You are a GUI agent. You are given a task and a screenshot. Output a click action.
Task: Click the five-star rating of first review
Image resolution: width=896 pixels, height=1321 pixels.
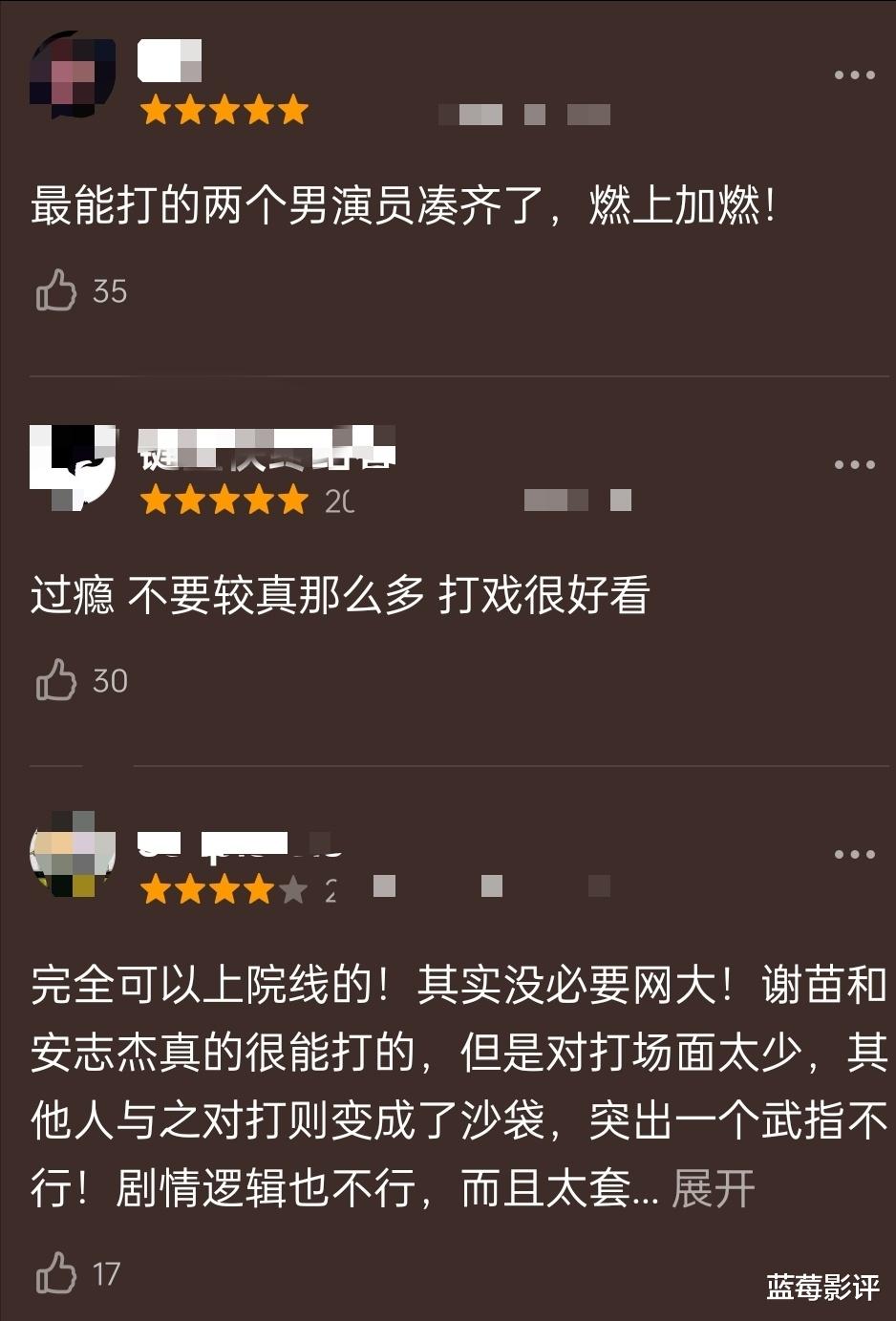click(x=224, y=110)
